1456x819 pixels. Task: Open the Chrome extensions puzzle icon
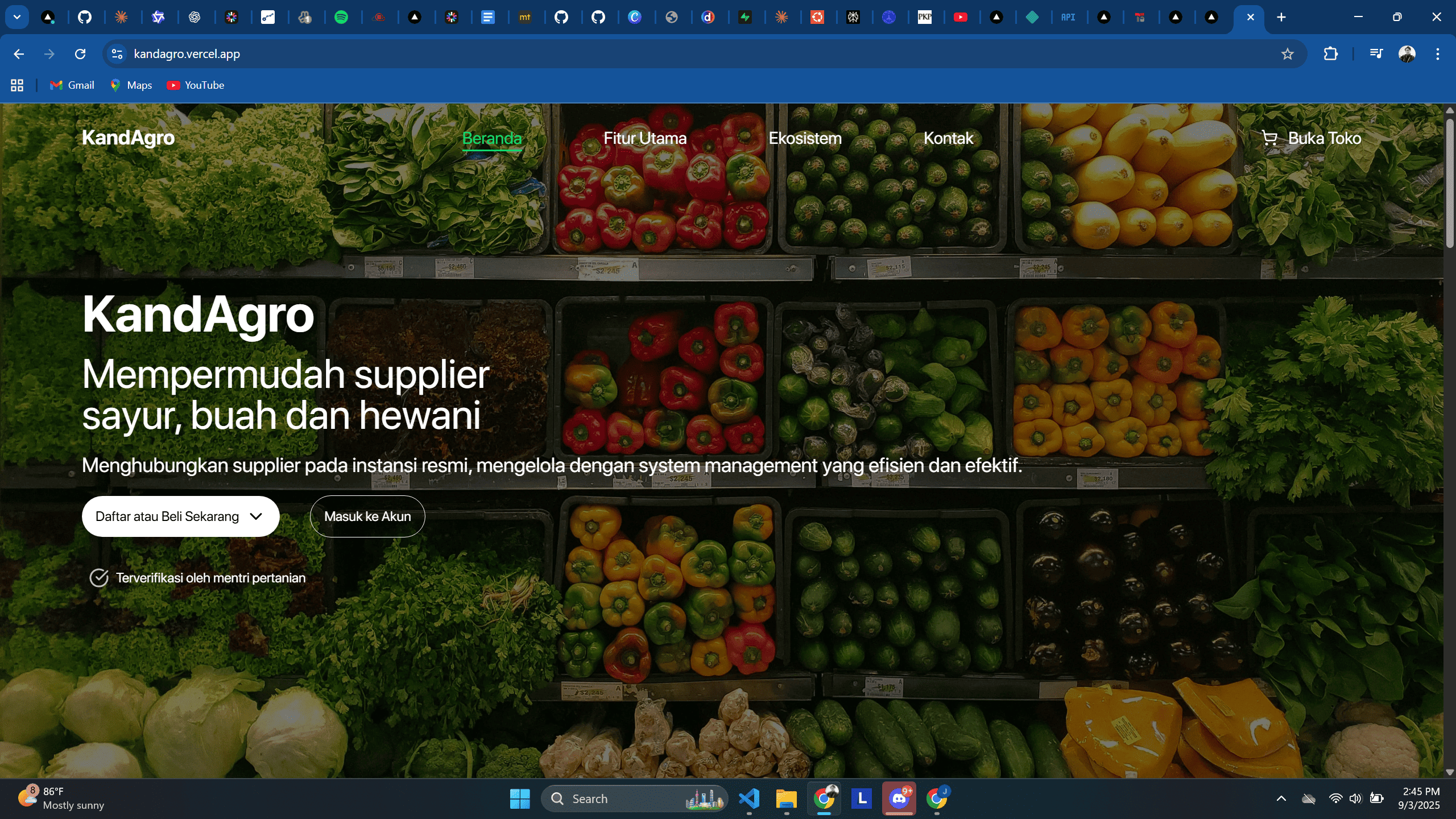[x=1330, y=54]
